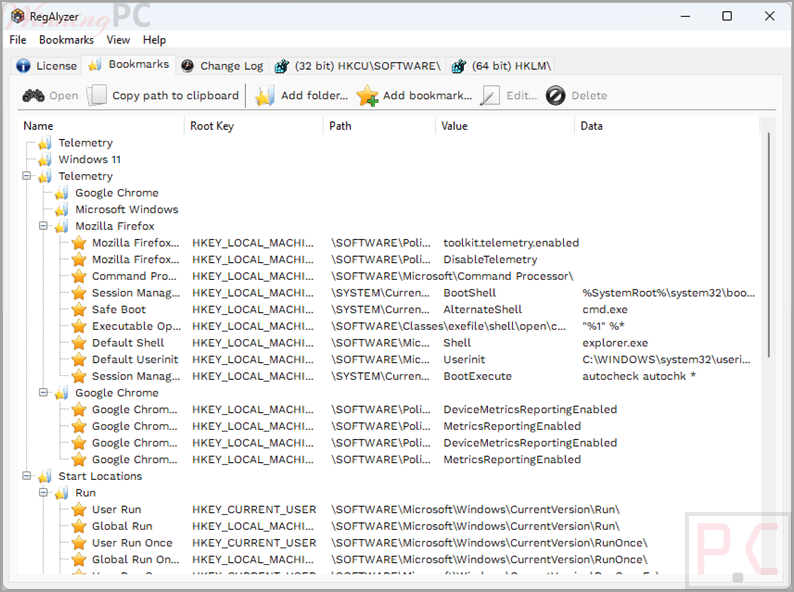This screenshot has height=592, width=794.
Task: Select the Windows 11 folder row
Action: pos(90,160)
